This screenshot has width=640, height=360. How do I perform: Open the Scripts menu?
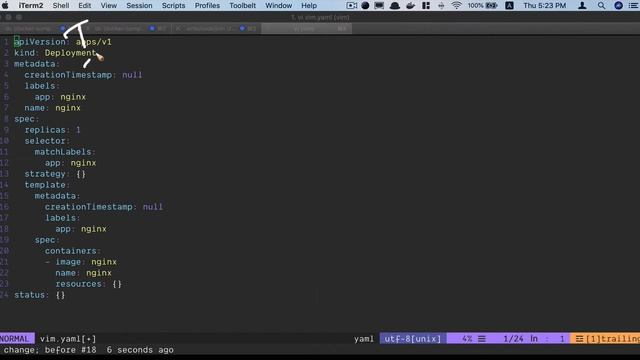coord(173,5)
